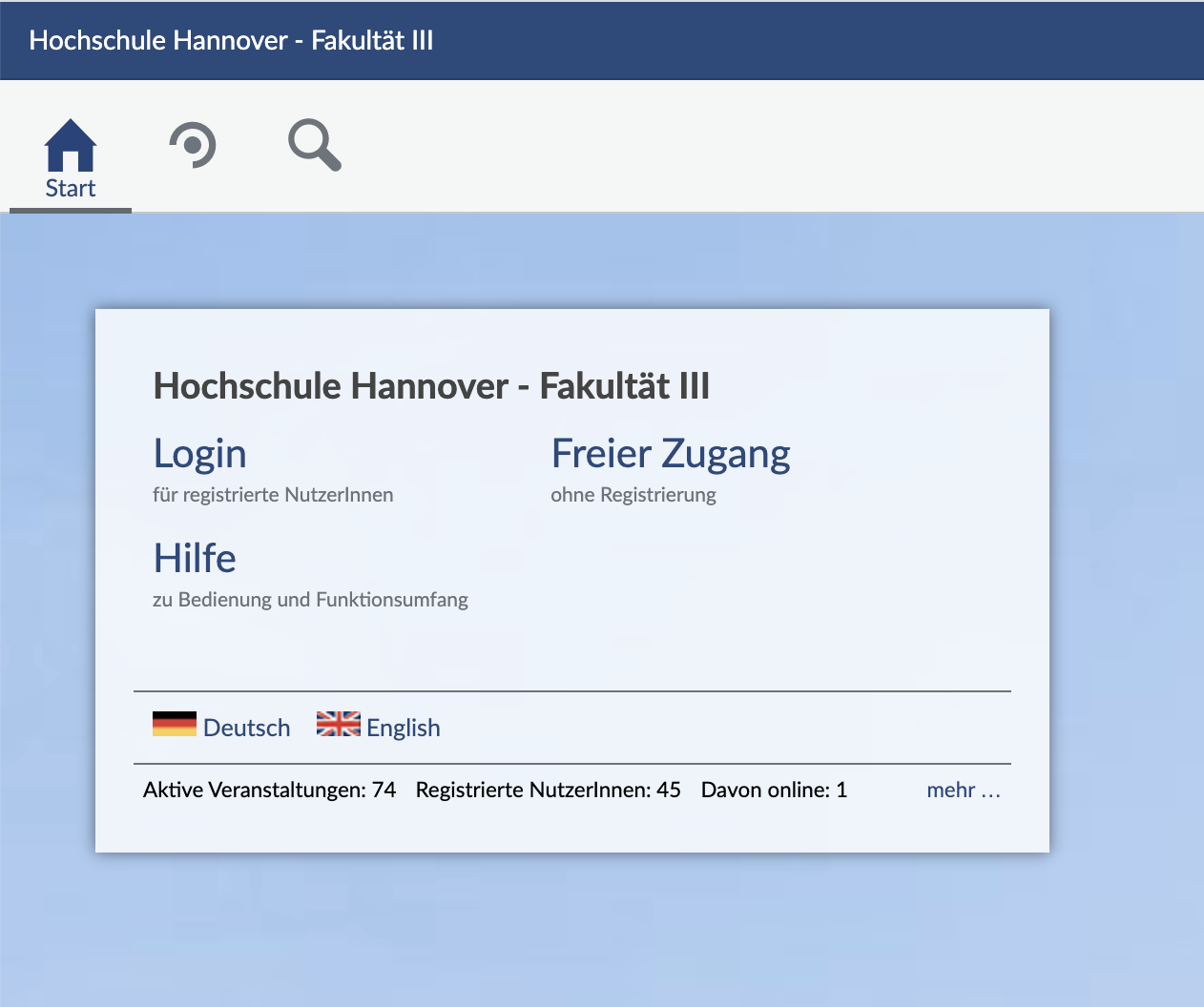Click the British flag icon
This screenshot has width=1204, height=1007.
pos(339,725)
